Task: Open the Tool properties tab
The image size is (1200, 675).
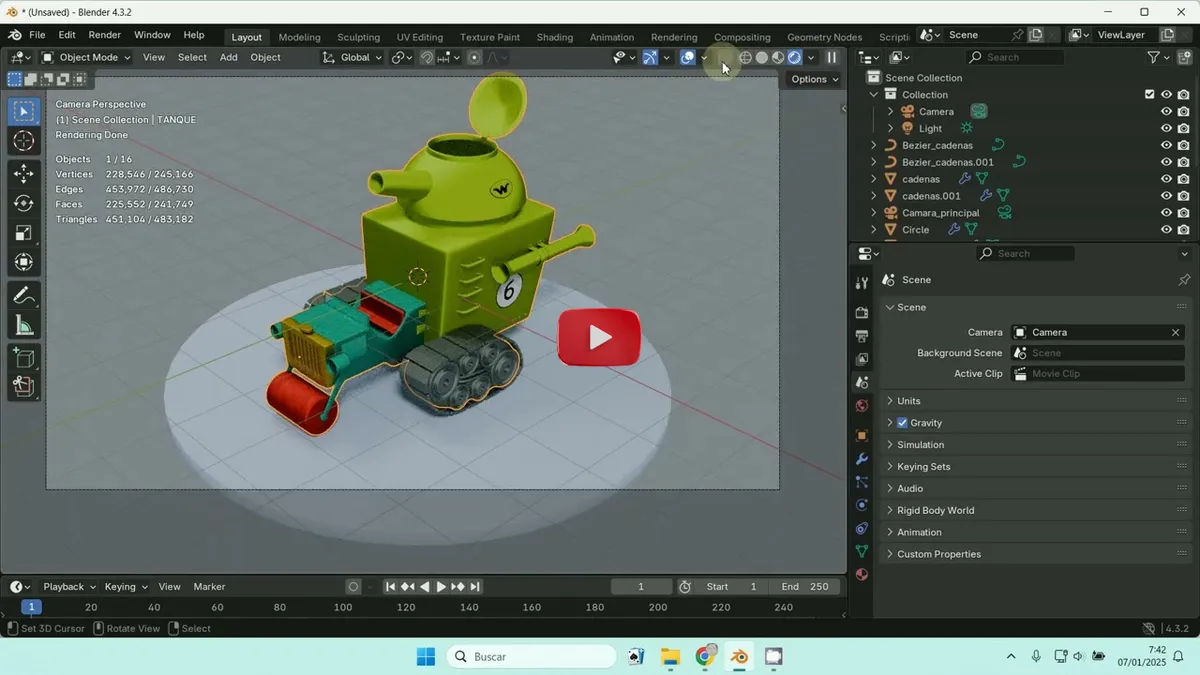Action: point(862,284)
